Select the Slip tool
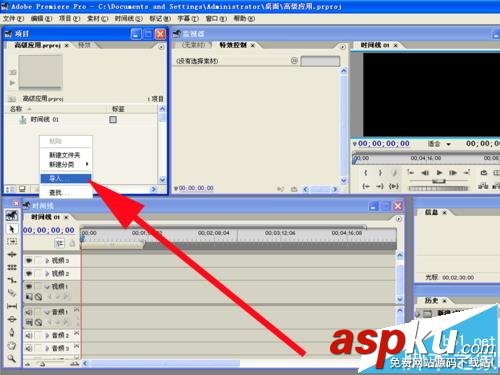500x375 pixels. pos(12,306)
